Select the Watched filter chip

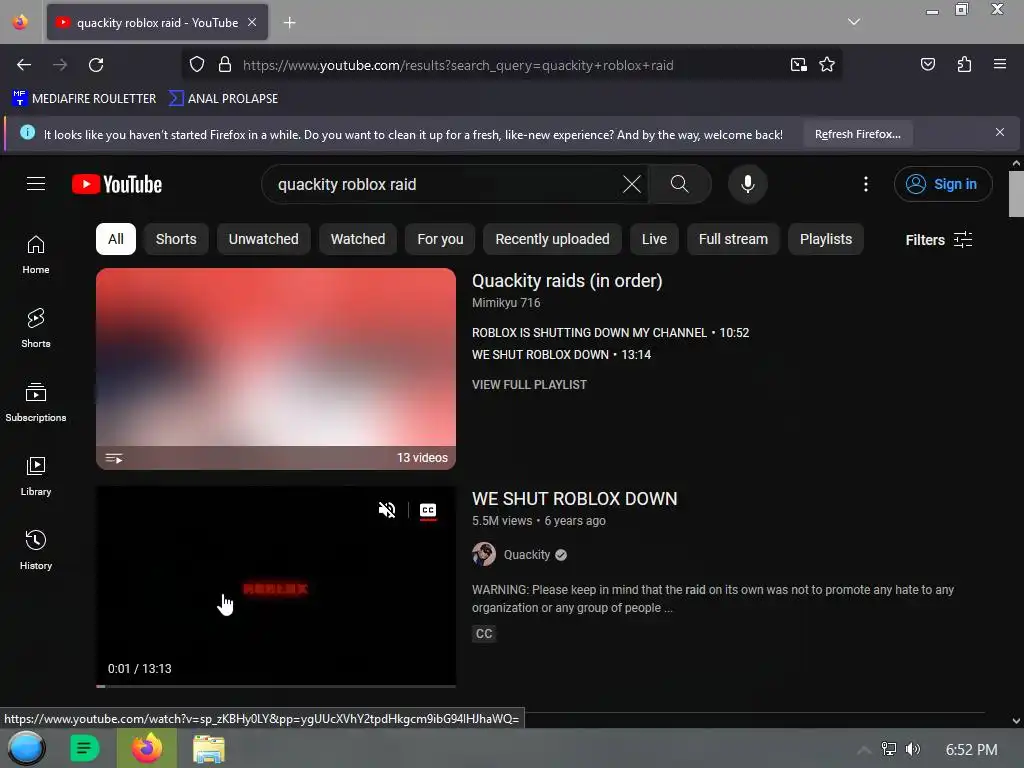click(x=358, y=239)
